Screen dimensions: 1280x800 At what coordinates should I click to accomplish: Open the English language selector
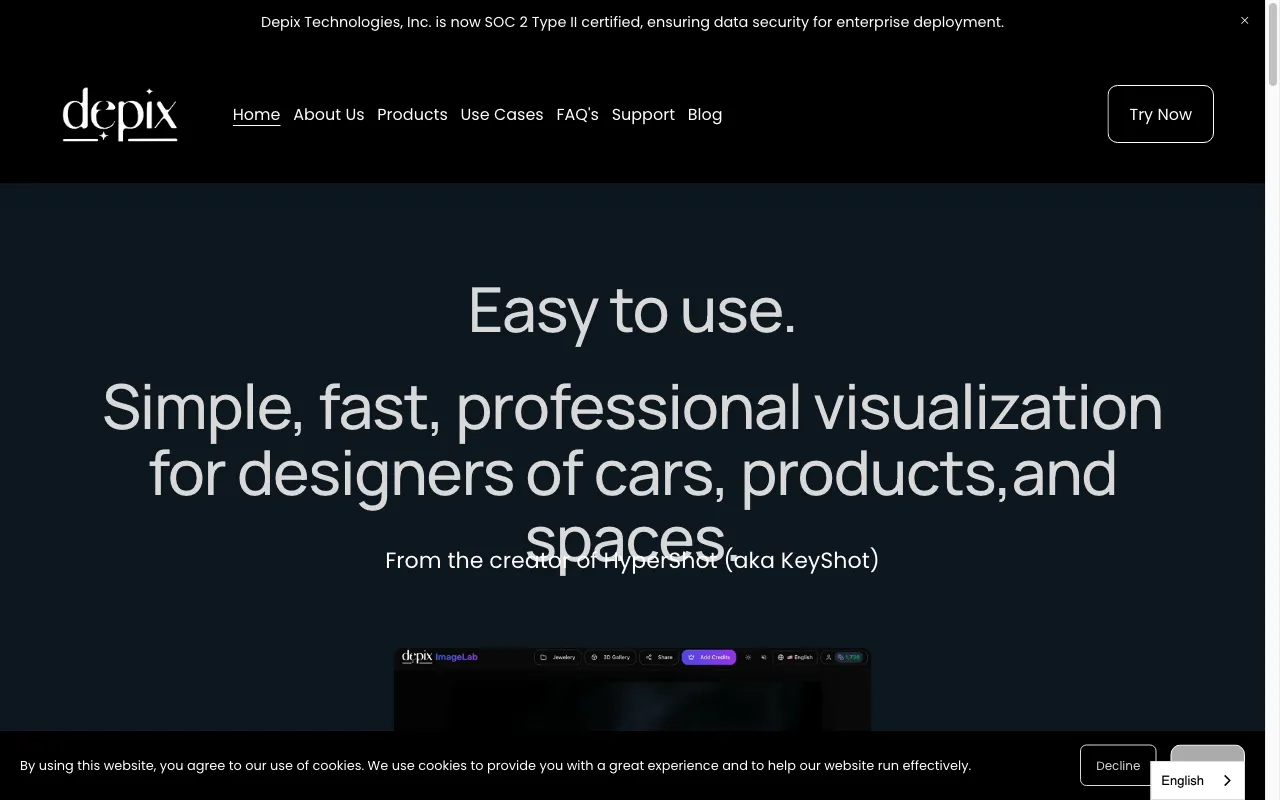click(x=1197, y=780)
